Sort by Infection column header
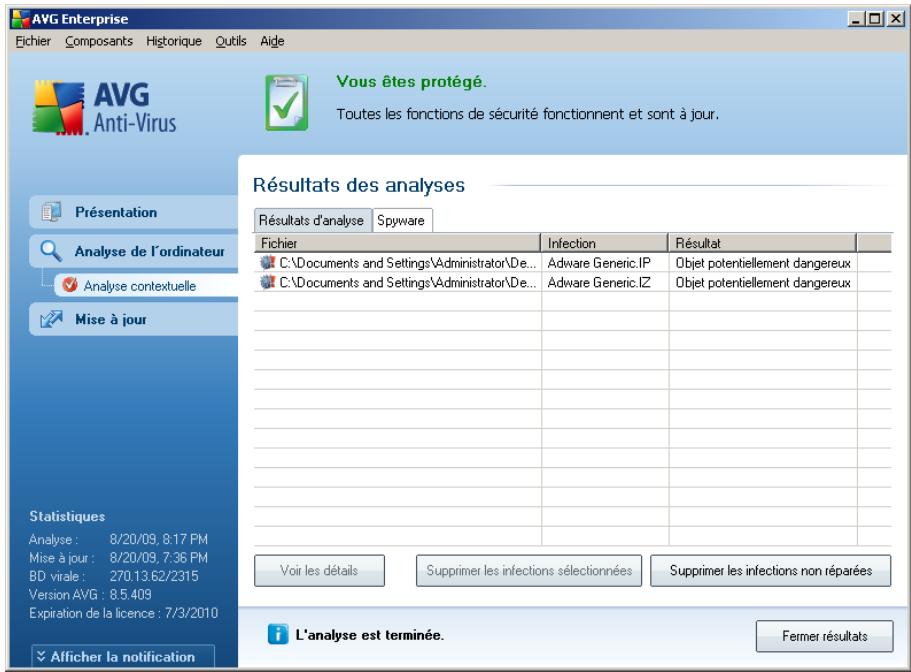 pyautogui.click(x=604, y=243)
